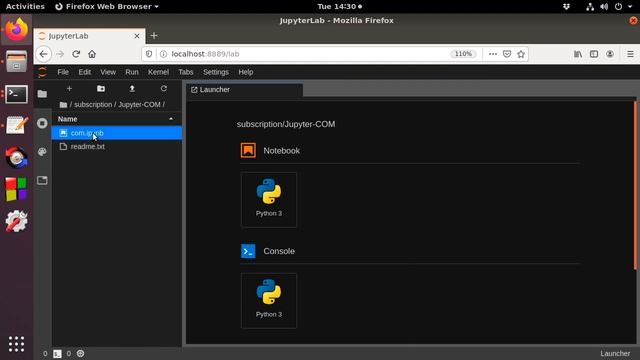Open the Firefox hamburger menu
The height and width of the screenshot is (360, 640).
coord(630,54)
